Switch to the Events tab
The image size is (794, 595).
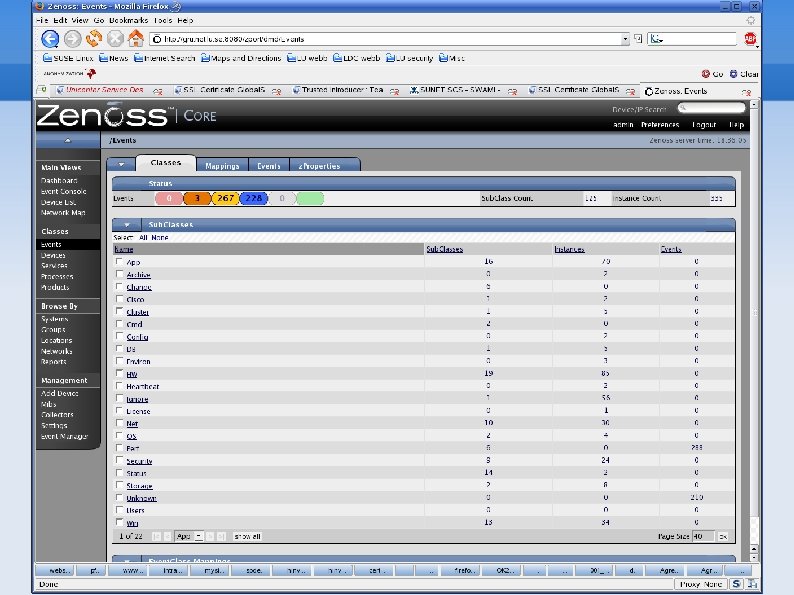click(268, 166)
